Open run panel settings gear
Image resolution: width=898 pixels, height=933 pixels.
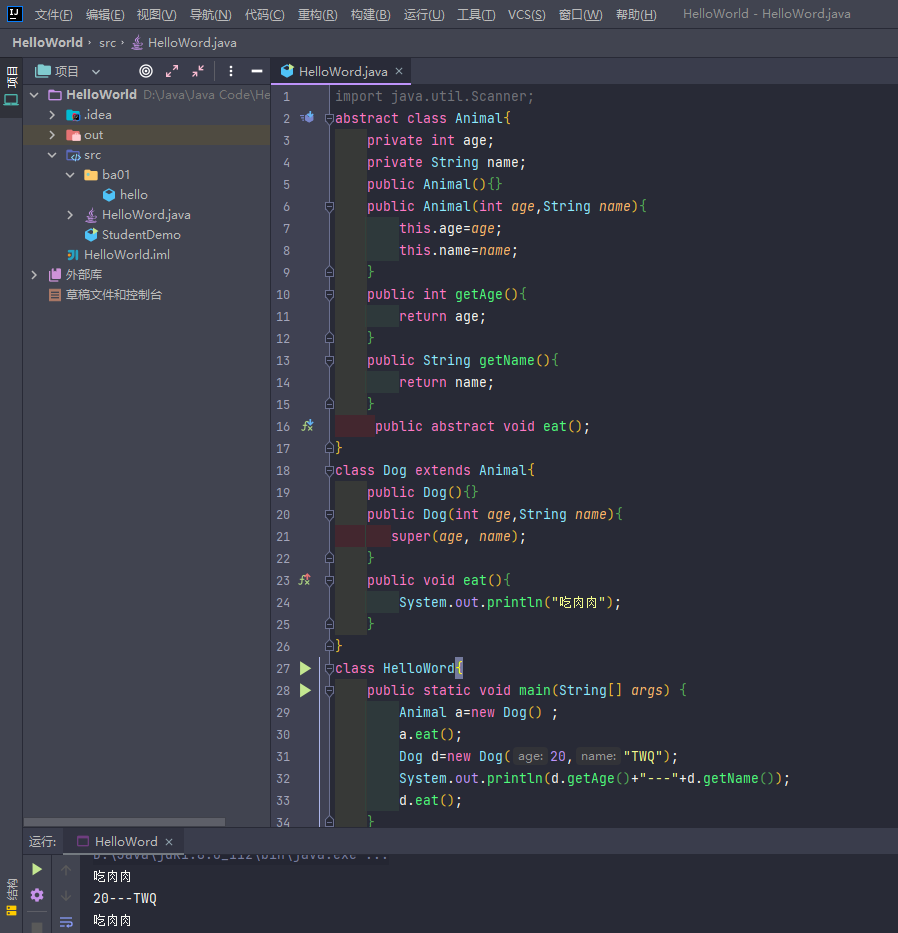(x=37, y=895)
